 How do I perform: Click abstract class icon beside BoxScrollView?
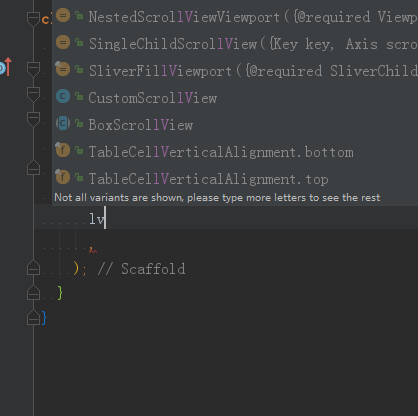coord(63,123)
